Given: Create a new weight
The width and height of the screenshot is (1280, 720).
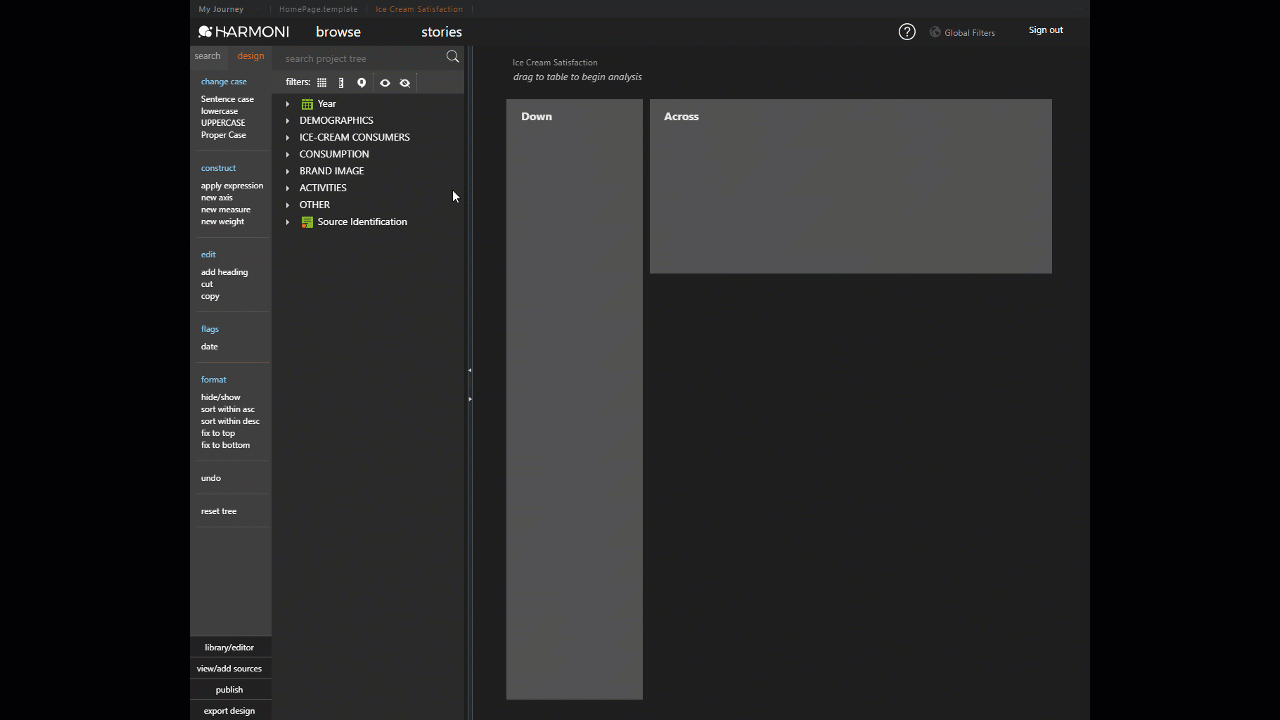Looking at the screenshot, I should (222, 222).
